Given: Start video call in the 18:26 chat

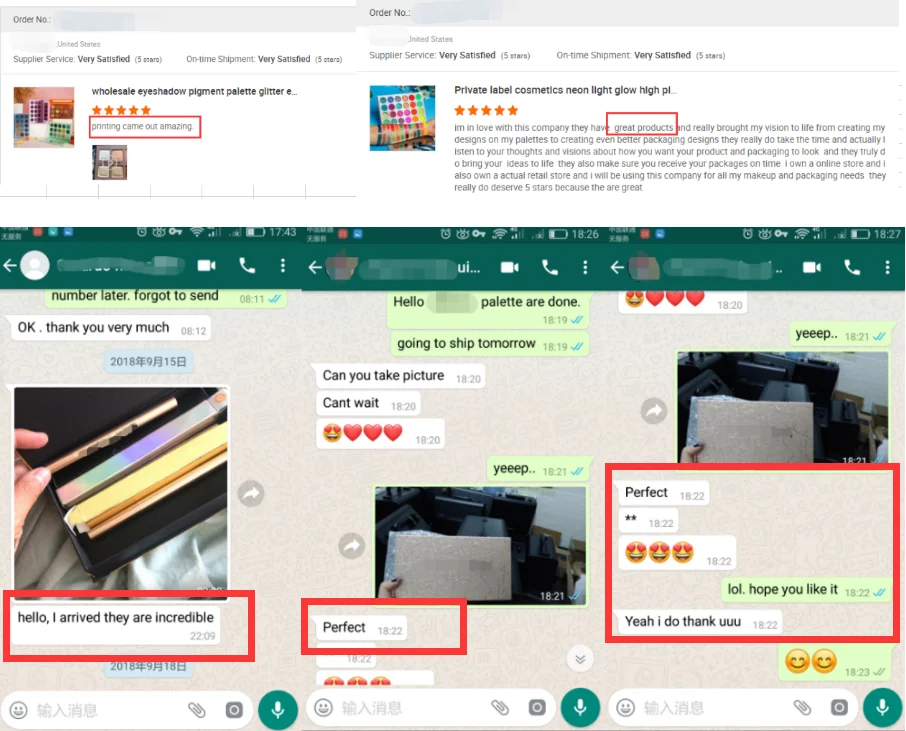Looking at the screenshot, I should (x=509, y=267).
